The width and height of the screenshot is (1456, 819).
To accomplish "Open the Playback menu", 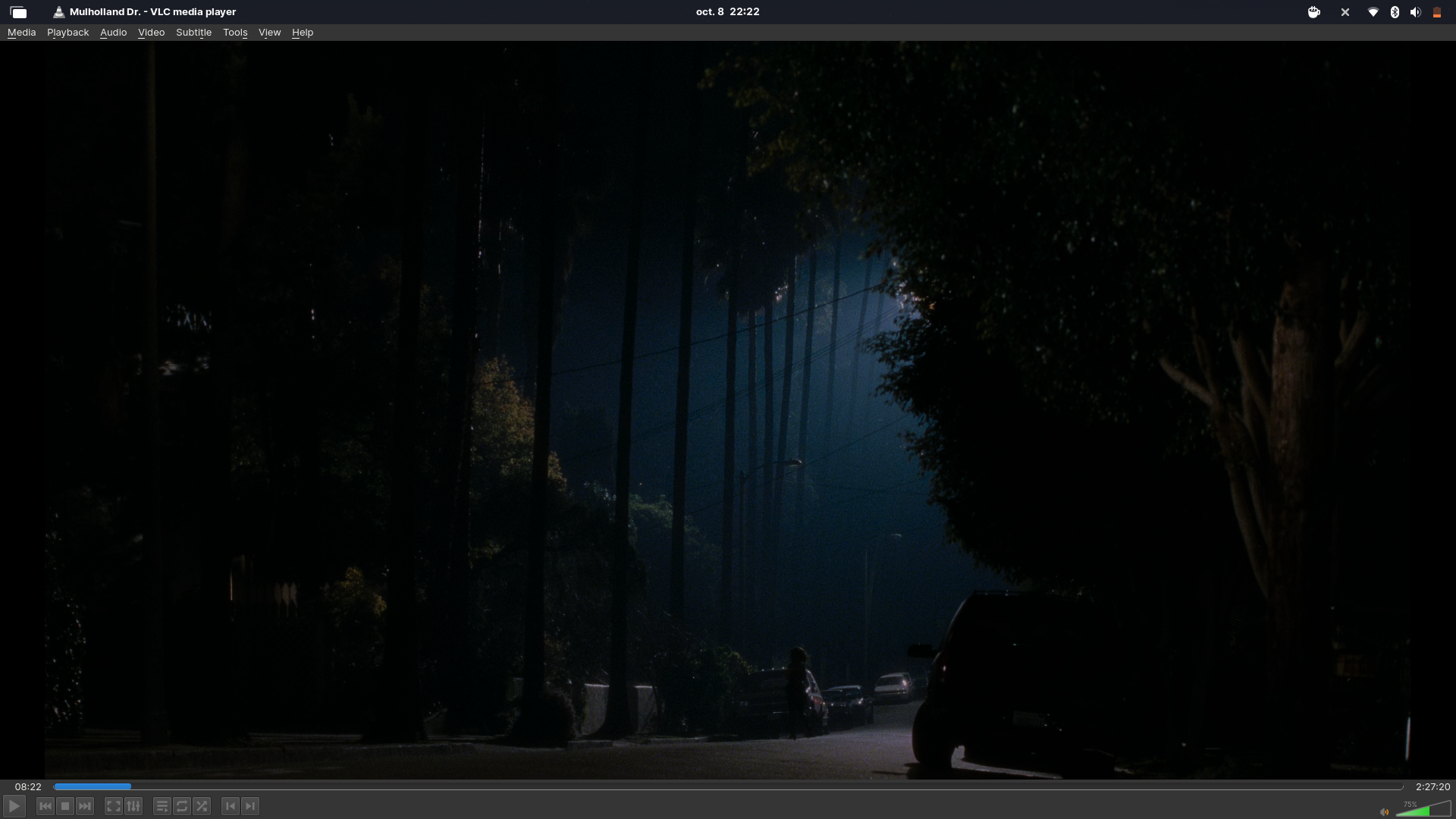I will coord(67,33).
